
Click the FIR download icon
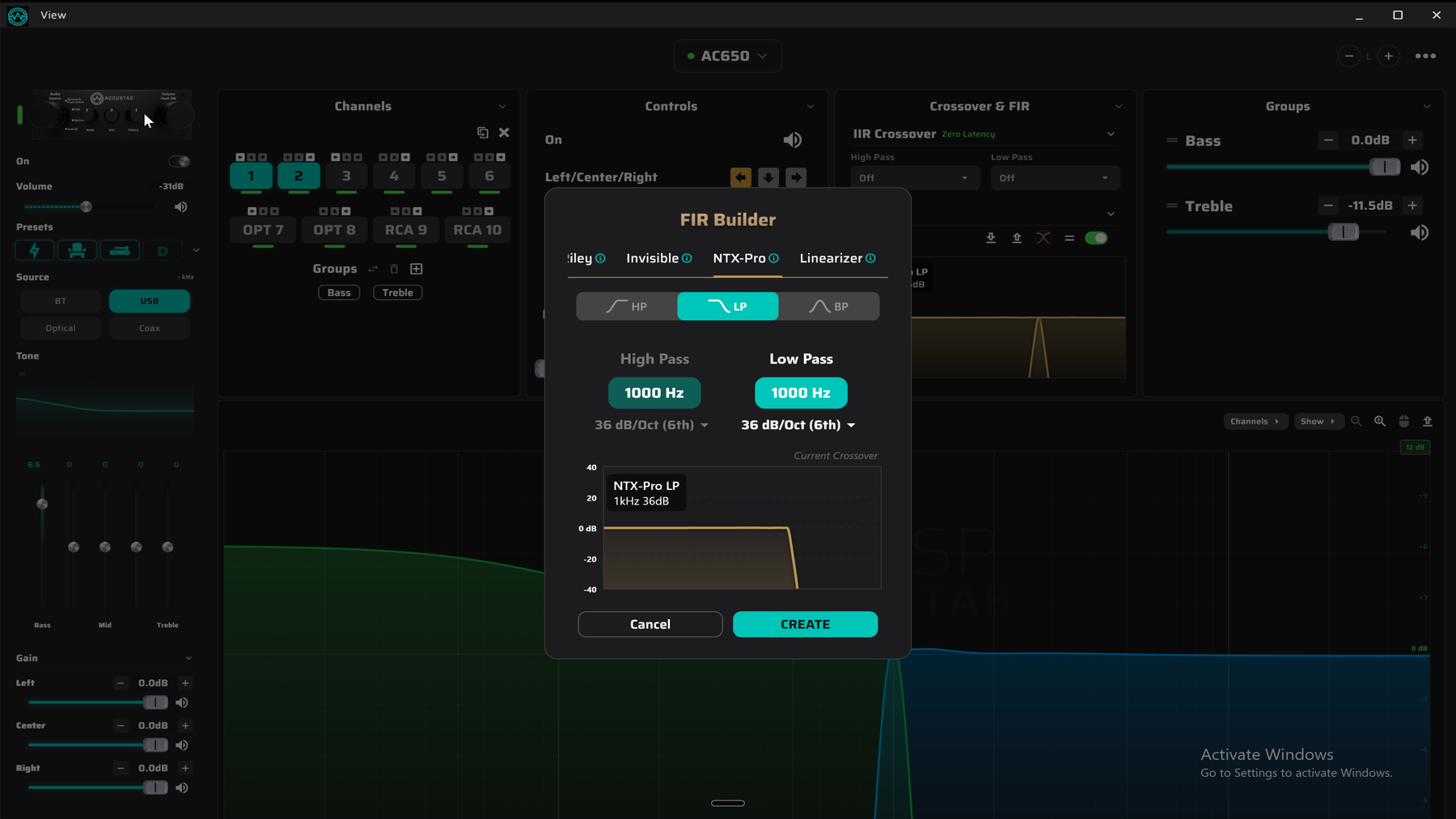pyautogui.click(x=991, y=238)
